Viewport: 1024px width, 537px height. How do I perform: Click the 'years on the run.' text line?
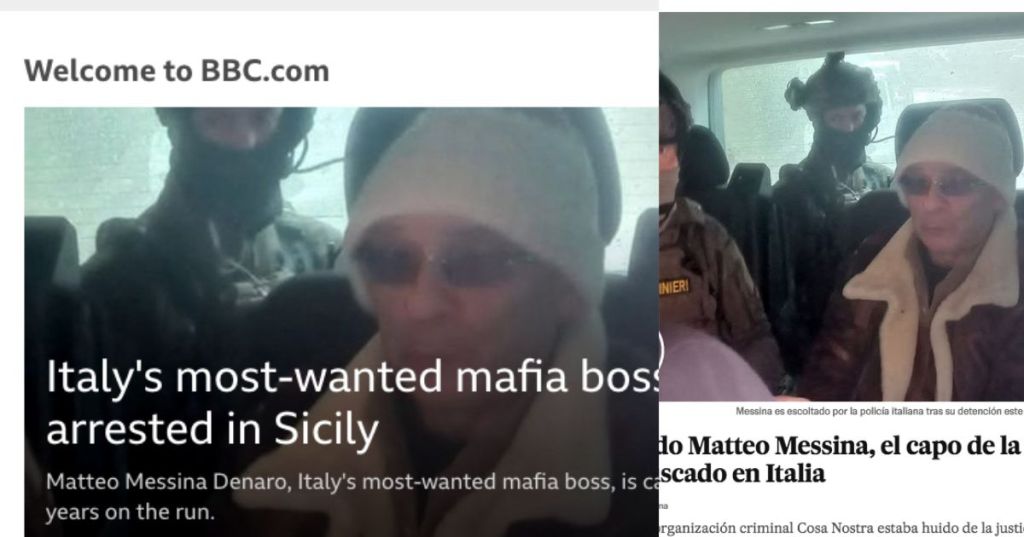click(130, 512)
